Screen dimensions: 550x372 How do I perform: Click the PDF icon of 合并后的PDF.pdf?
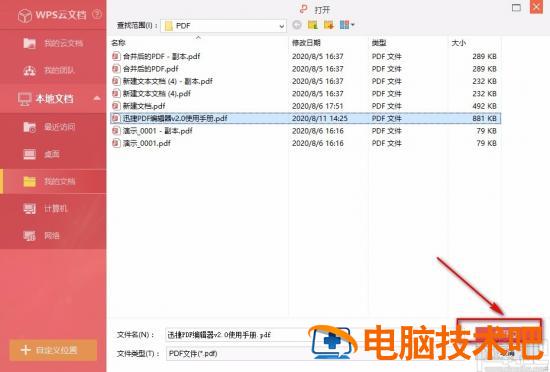(x=116, y=69)
